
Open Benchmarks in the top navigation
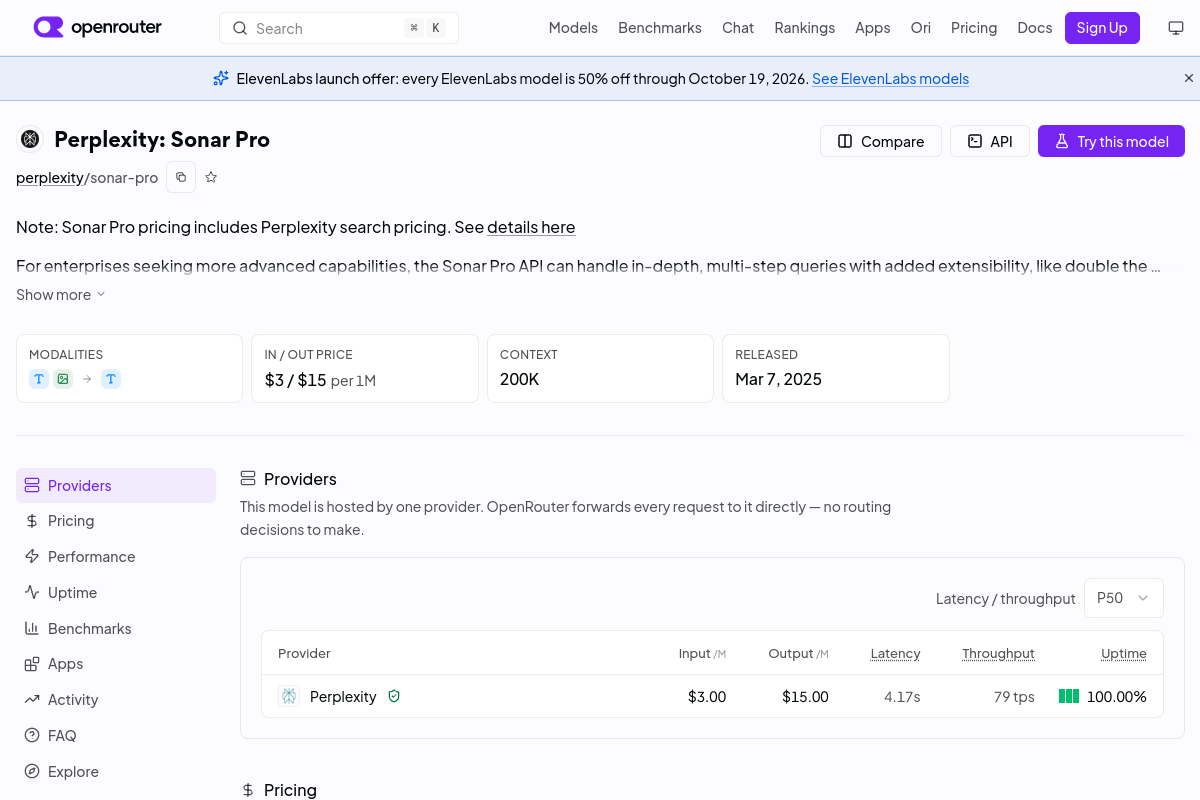click(x=660, y=28)
